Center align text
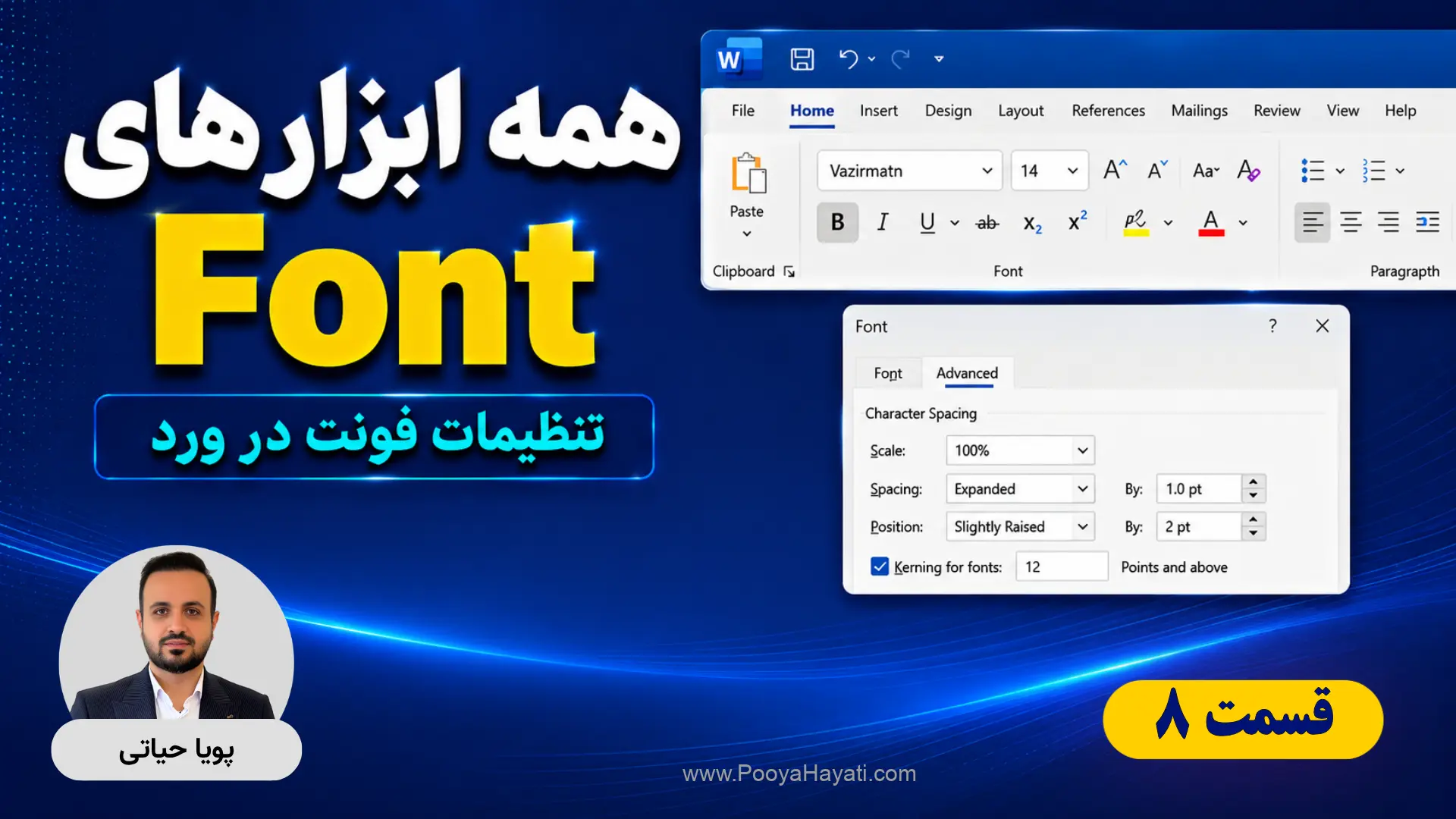This screenshot has height=819, width=1456. (x=1351, y=222)
